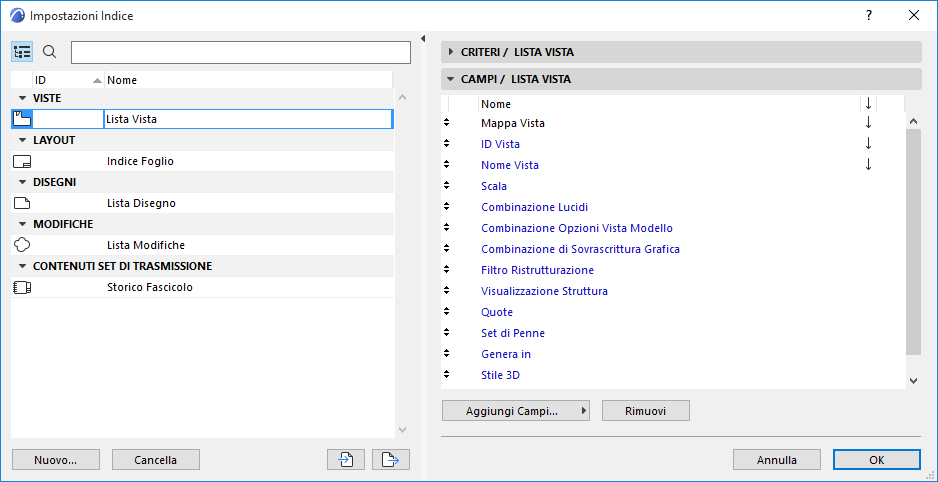Click the drag handle for Filtro Ristrutturazione
This screenshot has height=482, width=938.
(x=446, y=270)
